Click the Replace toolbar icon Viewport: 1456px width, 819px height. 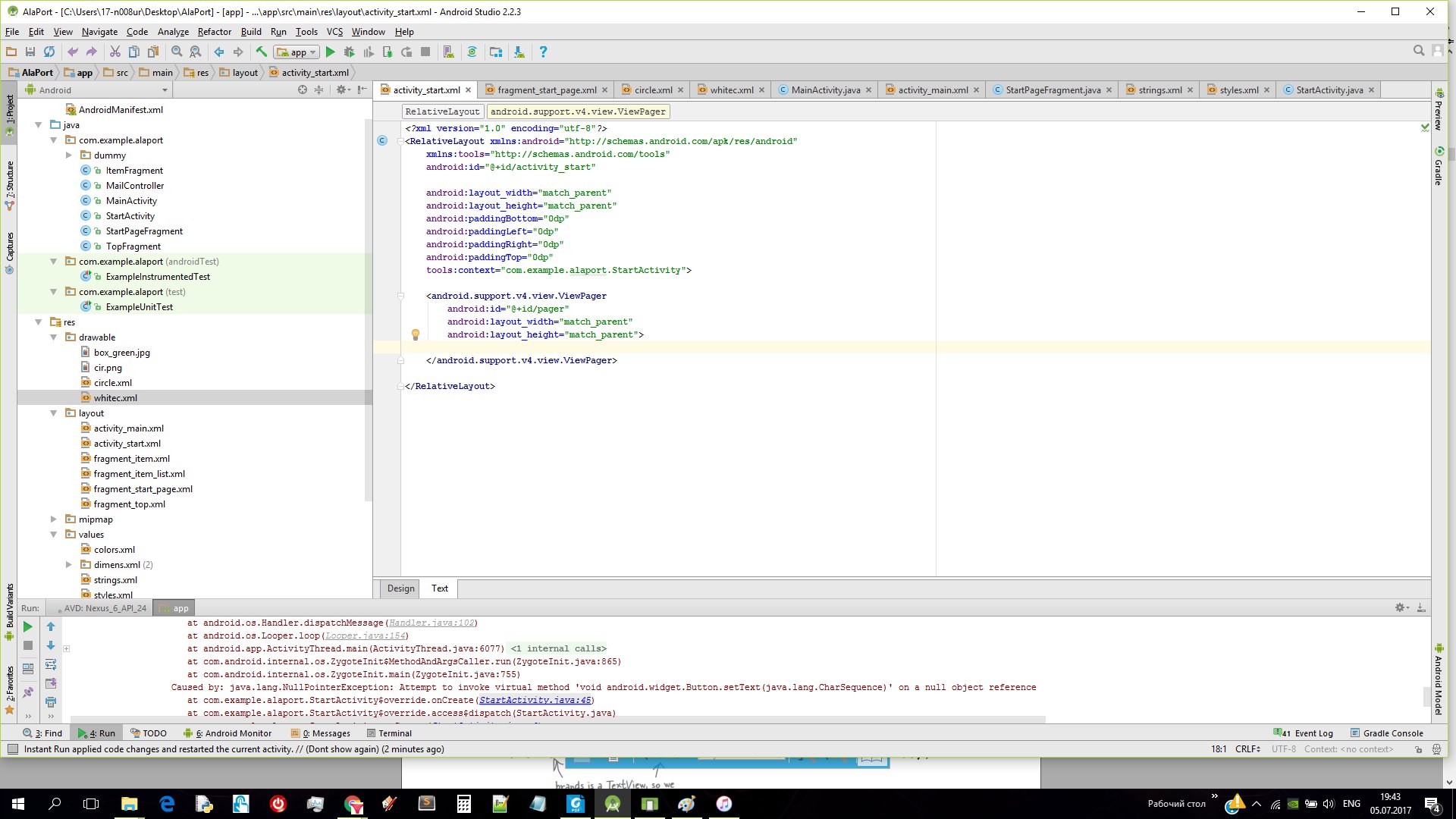(196, 52)
